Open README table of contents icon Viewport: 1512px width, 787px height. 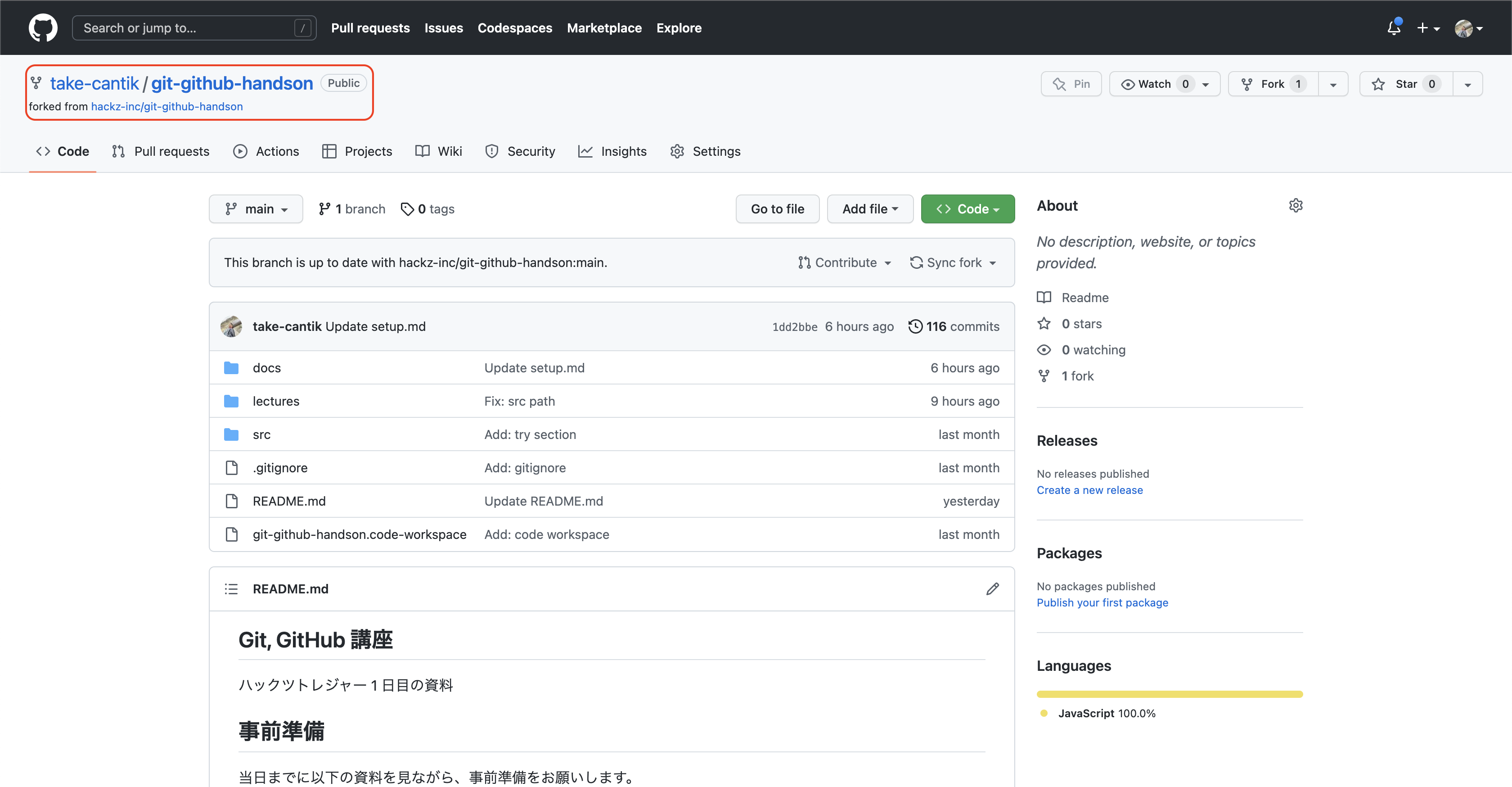pos(231,588)
